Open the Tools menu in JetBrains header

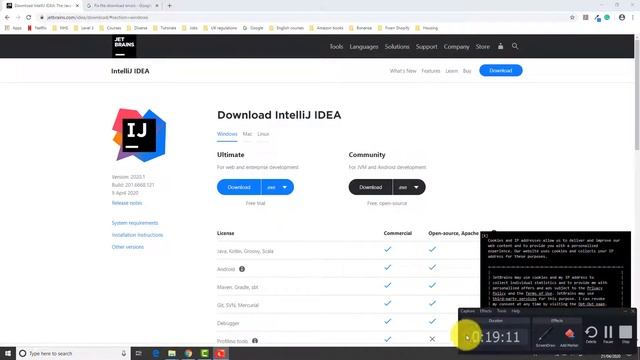pyautogui.click(x=336, y=47)
